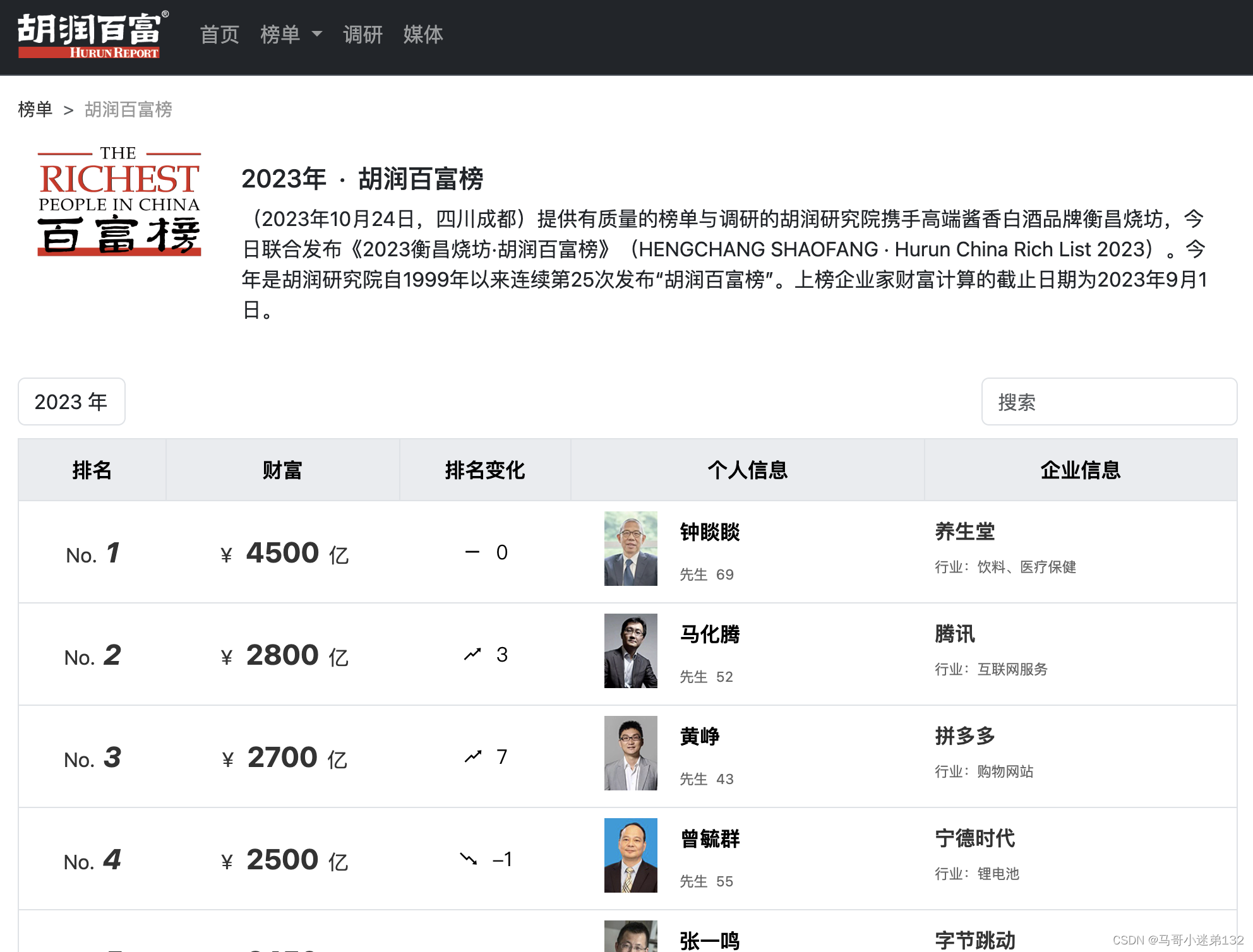Viewport: 1253px width, 952px height.
Task: Click the name 曾毓群
Action: (710, 839)
